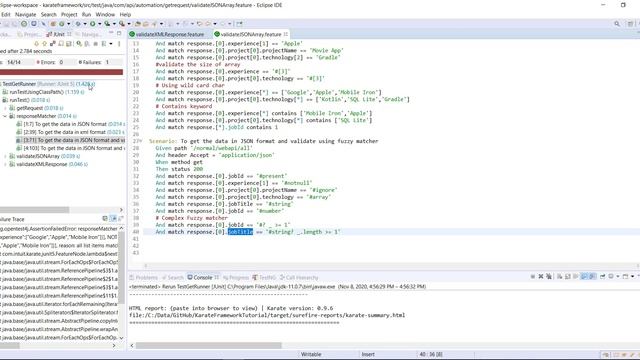Screen dimensions: 640x360
Task: Minimize the JUnit view panel
Action: pos(111,33)
